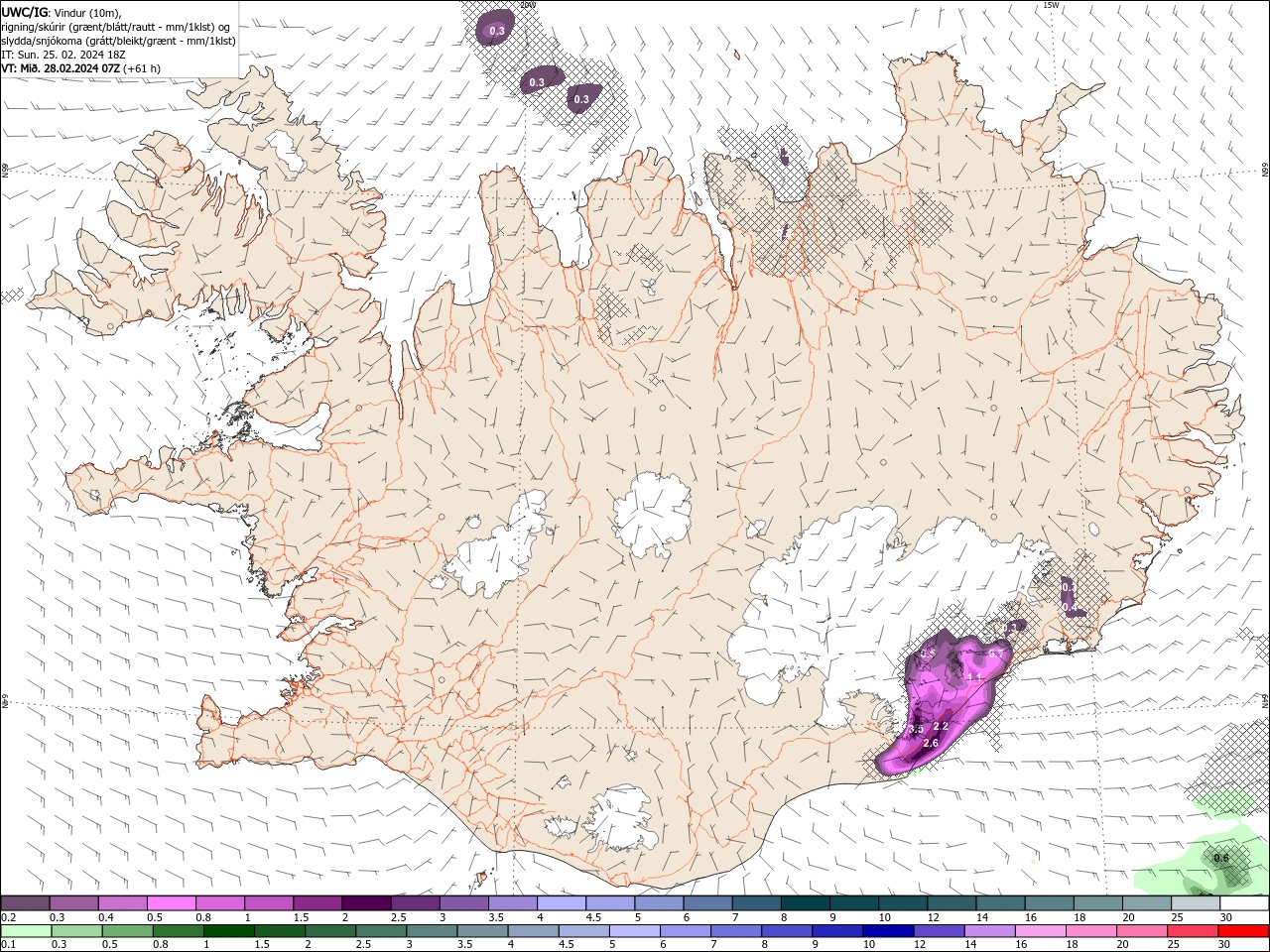
Task: Click top legend swatch between 20 and 25
Action: 1148,902
